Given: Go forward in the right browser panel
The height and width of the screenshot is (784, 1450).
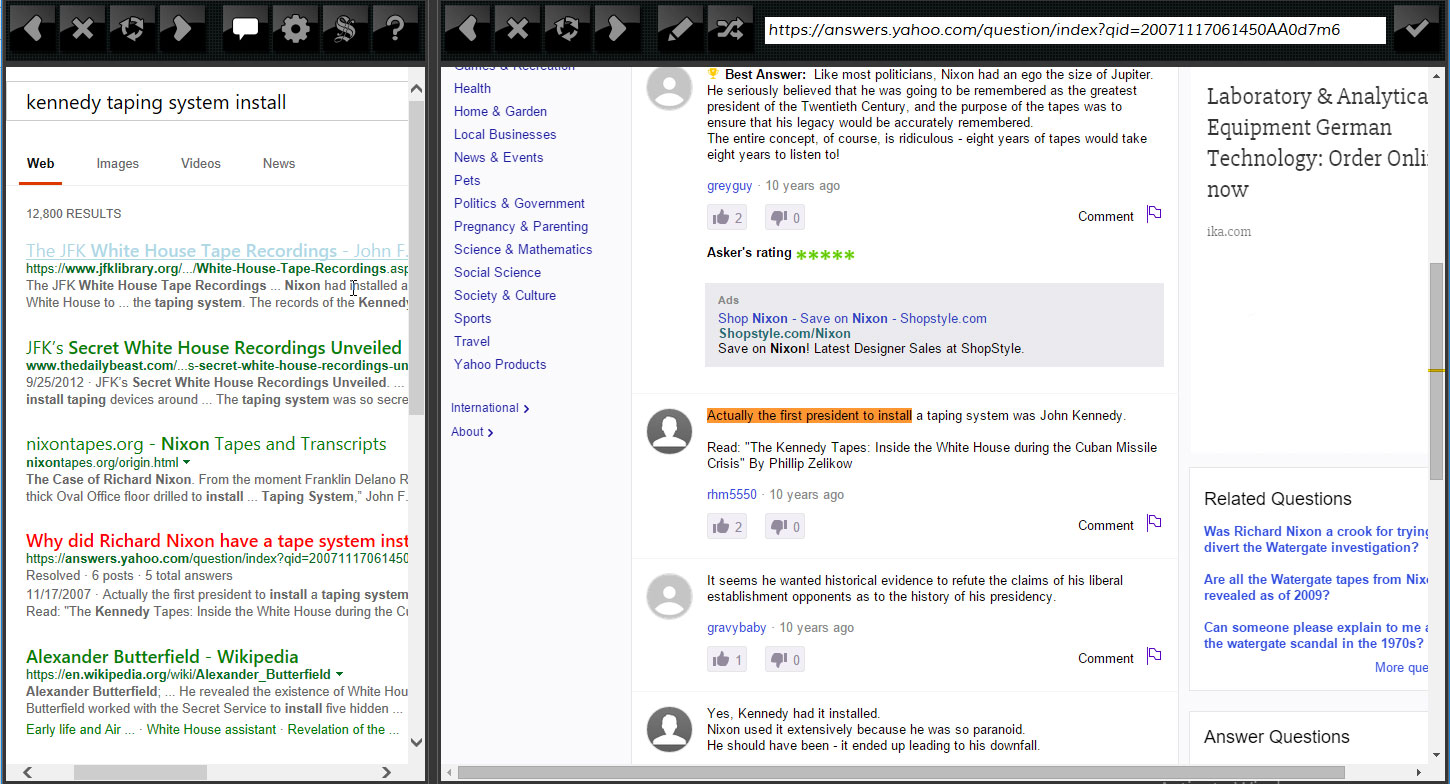Looking at the screenshot, I should click(x=617, y=29).
